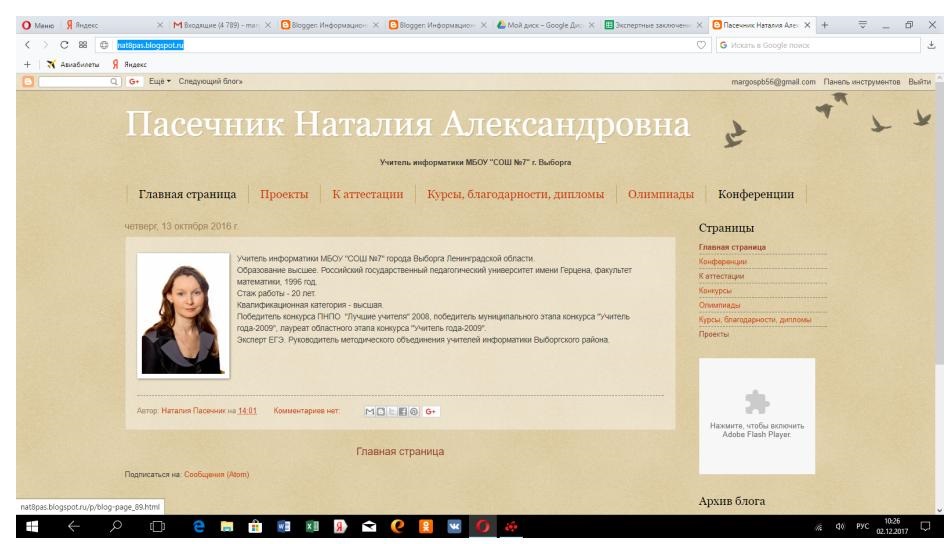The image size is (952, 544).
Task: Open the Проекты menu page
Action: click(284, 194)
